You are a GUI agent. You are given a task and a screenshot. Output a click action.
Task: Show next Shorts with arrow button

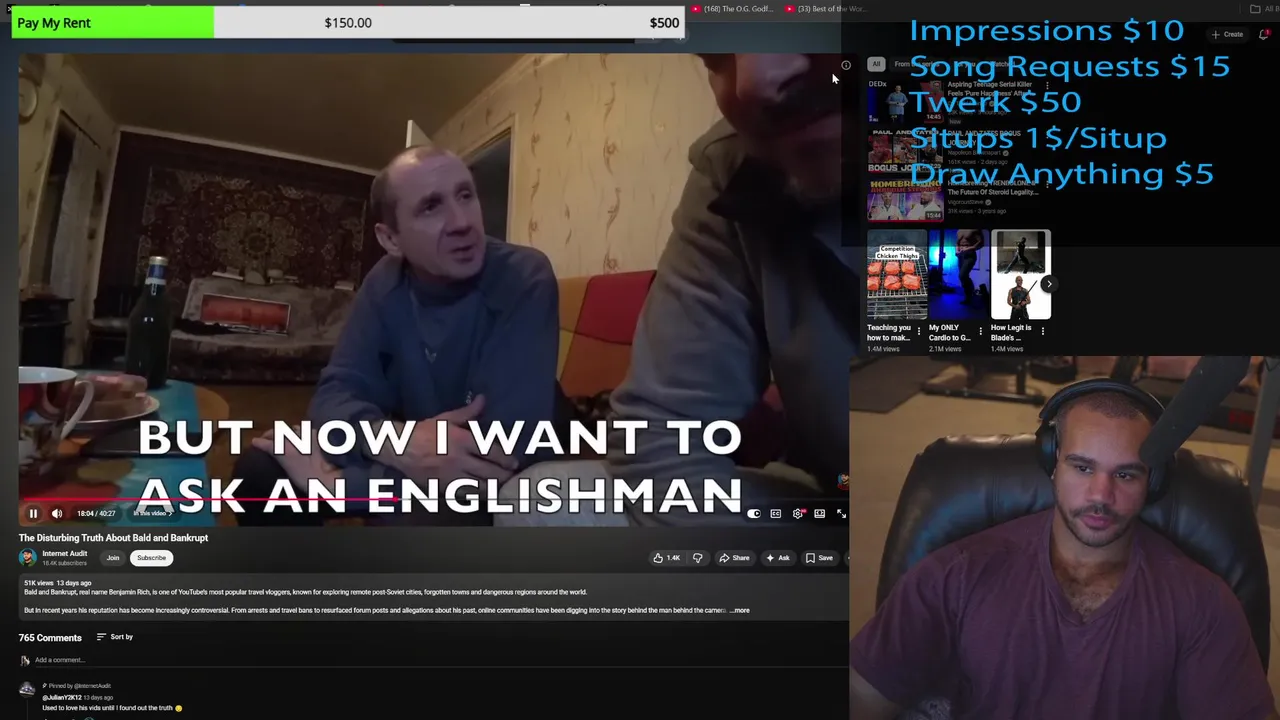tap(1048, 284)
